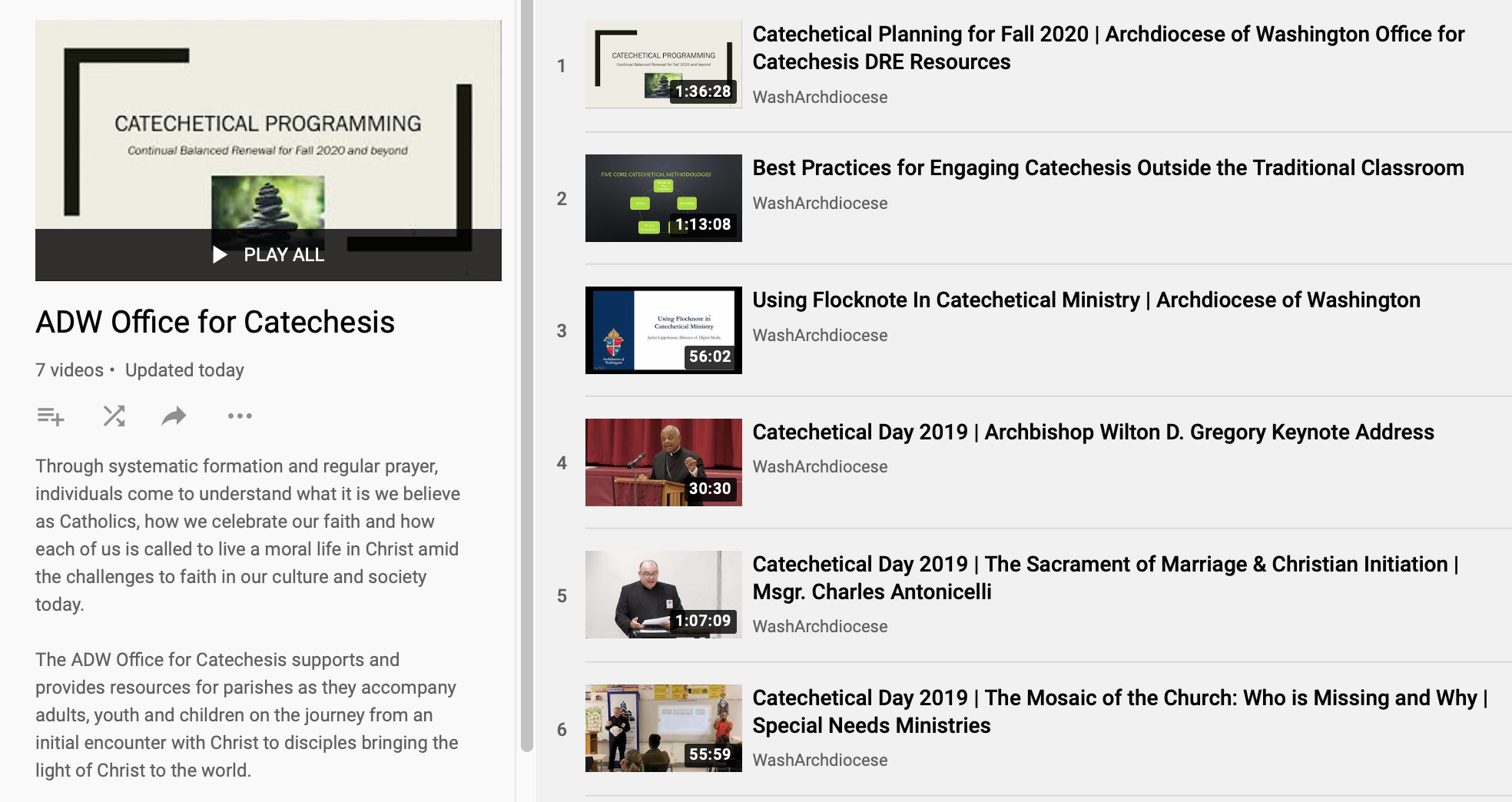Open the 55:59 Special Needs Ministries thumbnail
The height and width of the screenshot is (802, 1512).
pos(664,728)
